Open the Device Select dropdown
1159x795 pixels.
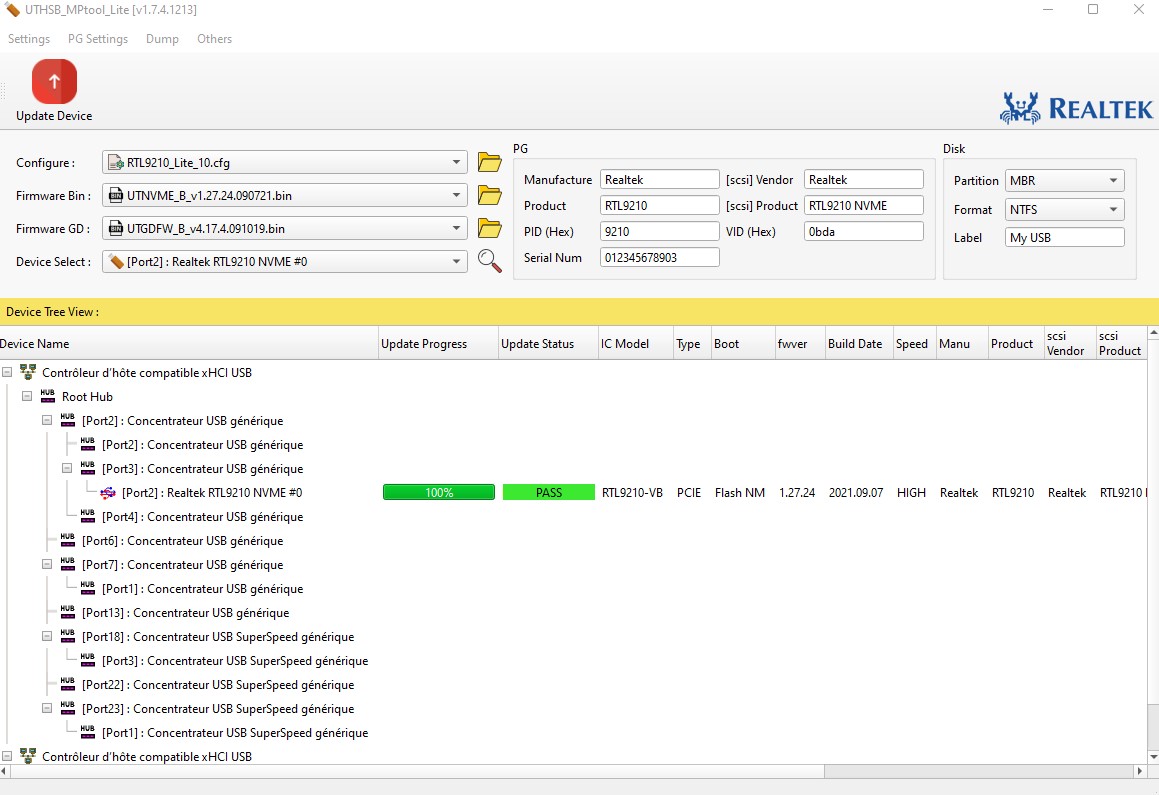coord(456,262)
